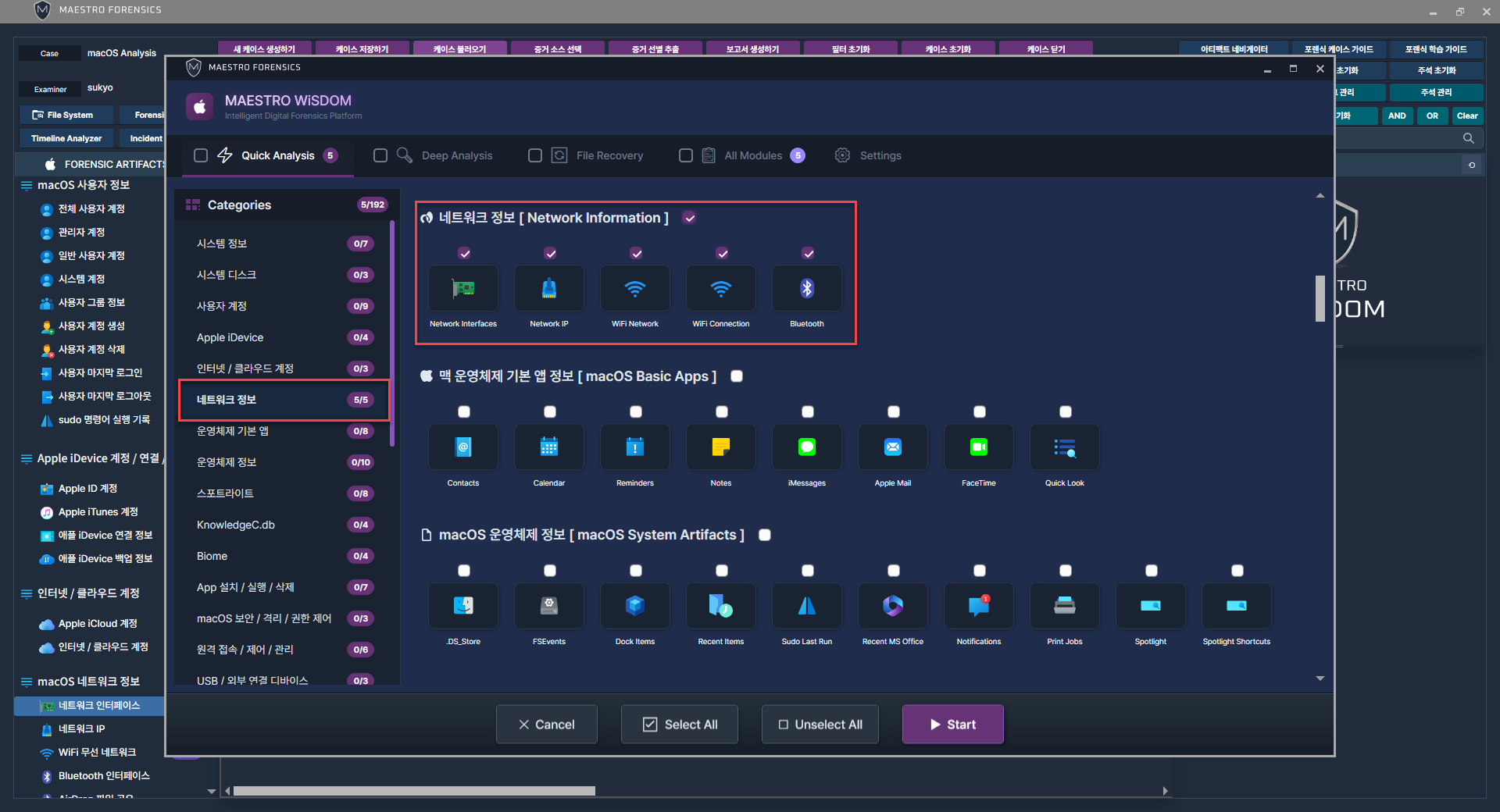Check the Contacts checkbox
1500x812 pixels.
(464, 412)
